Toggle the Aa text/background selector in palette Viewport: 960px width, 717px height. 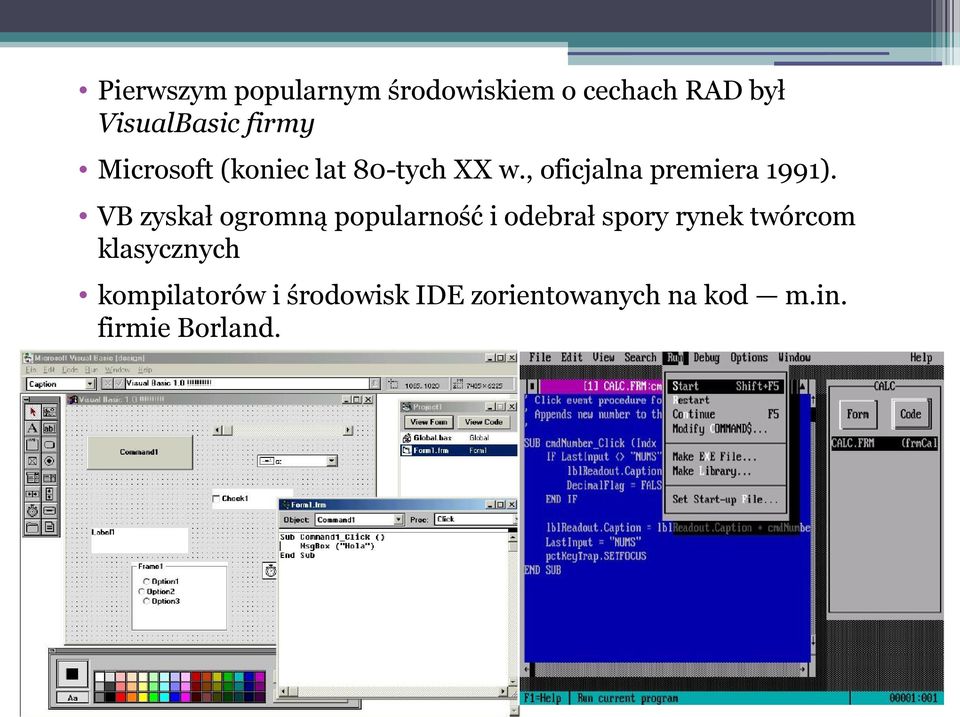(72, 697)
